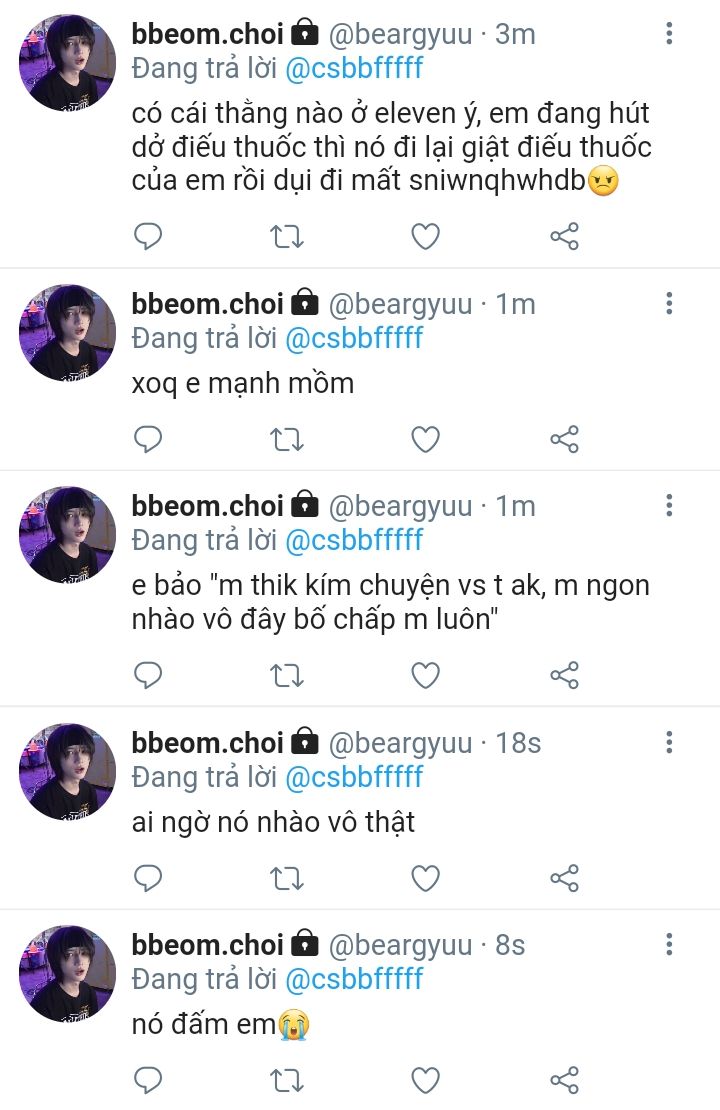Retweet the "ai ngờ nó nhào vô thật" tweet

click(x=287, y=878)
